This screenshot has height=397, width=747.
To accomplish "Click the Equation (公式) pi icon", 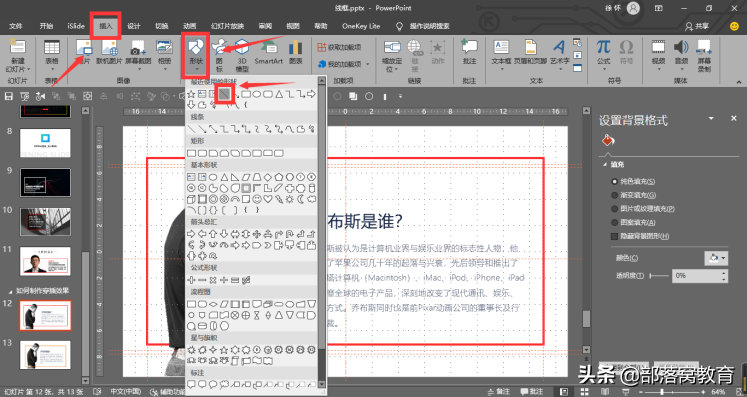I will tap(604, 48).
